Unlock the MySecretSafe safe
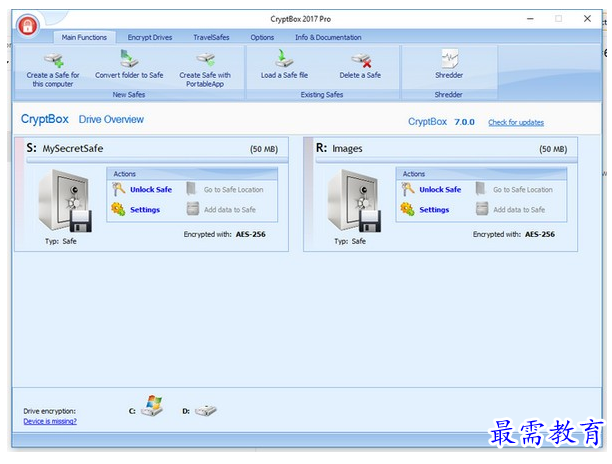612x464 pixels. click(150, 189)
